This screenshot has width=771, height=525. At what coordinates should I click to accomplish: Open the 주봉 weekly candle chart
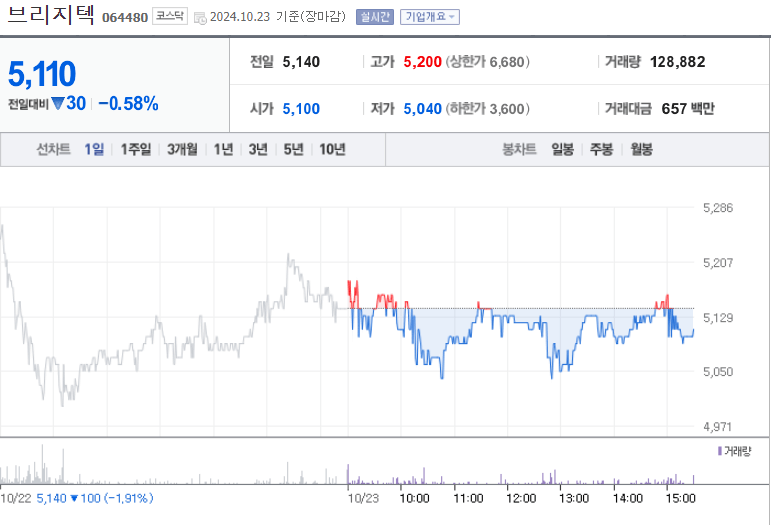[x=601, y=149]
